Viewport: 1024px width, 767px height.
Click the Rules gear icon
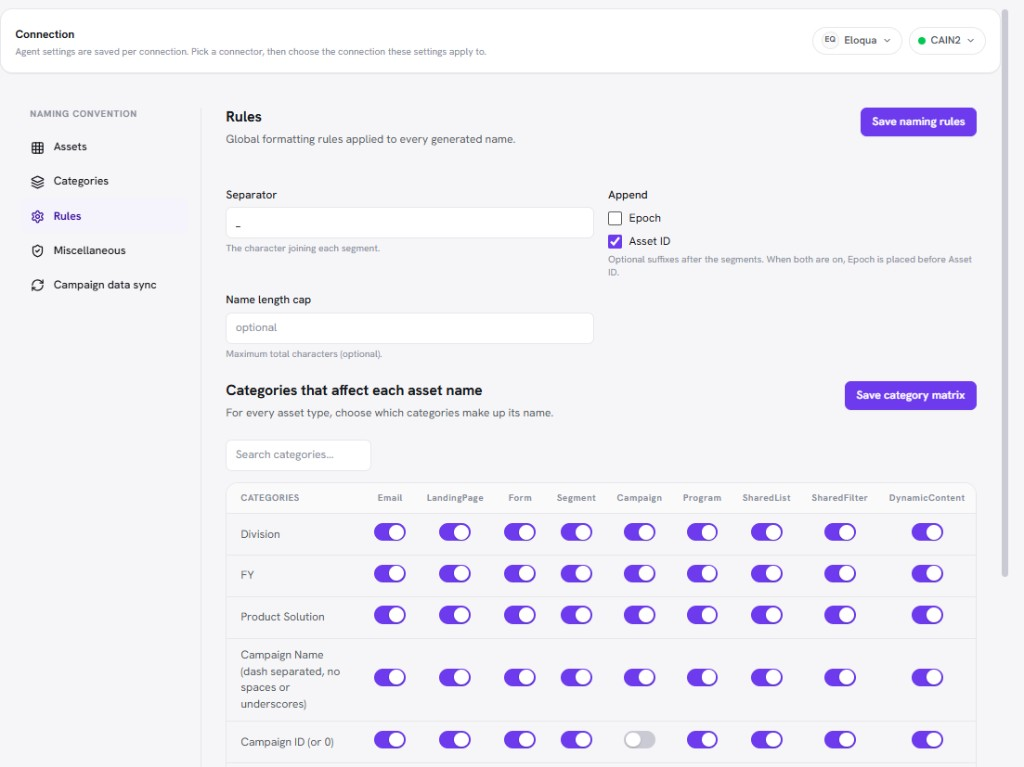(x=37, y=216)
